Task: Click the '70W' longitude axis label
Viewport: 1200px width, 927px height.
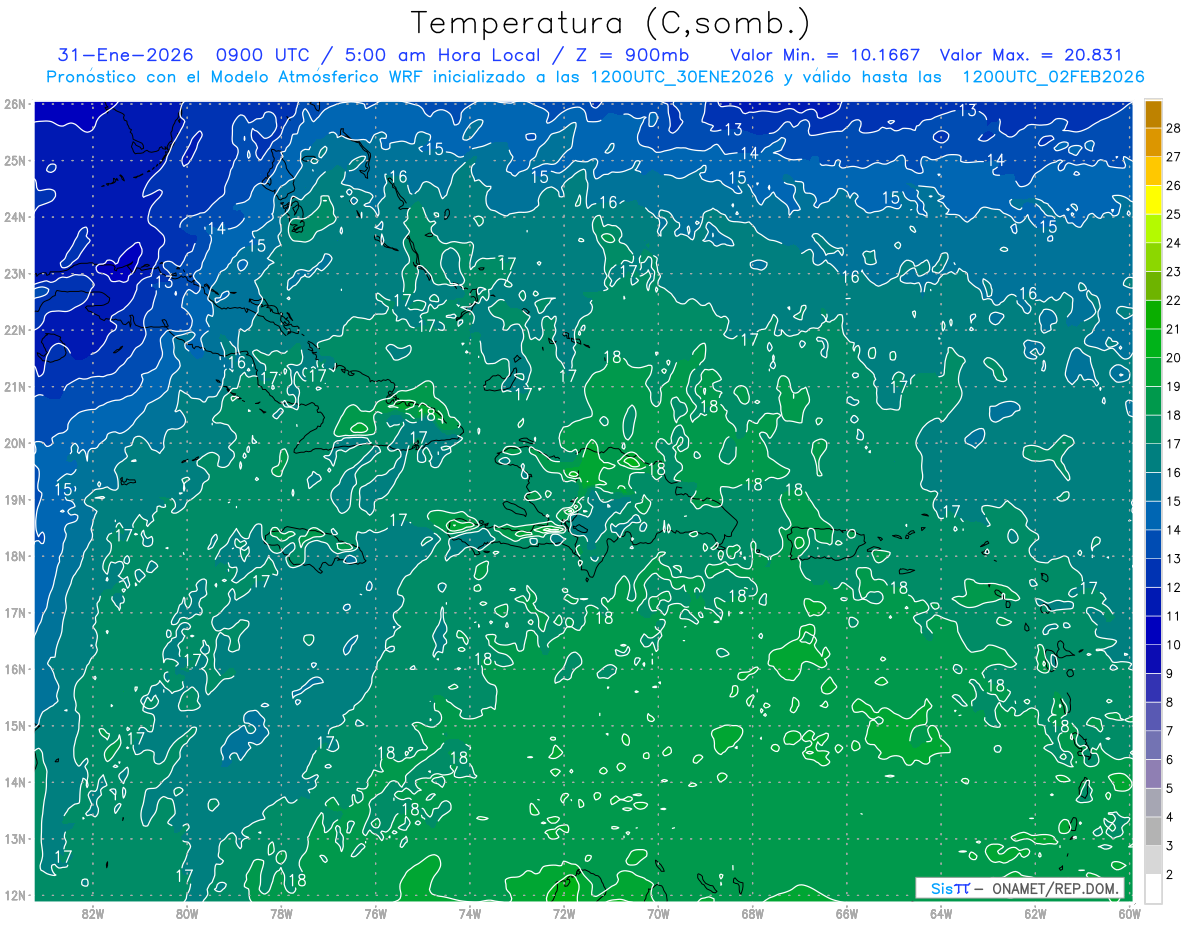Action: point(658,913)
